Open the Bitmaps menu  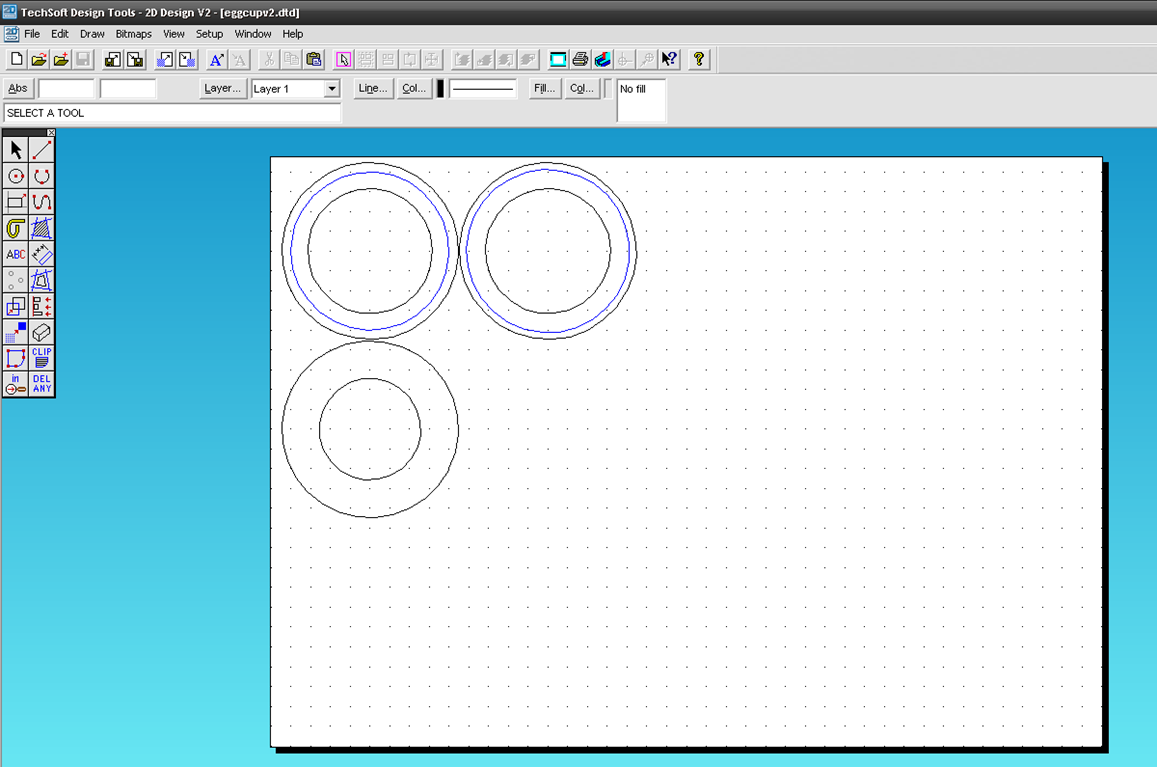(133, 33)
